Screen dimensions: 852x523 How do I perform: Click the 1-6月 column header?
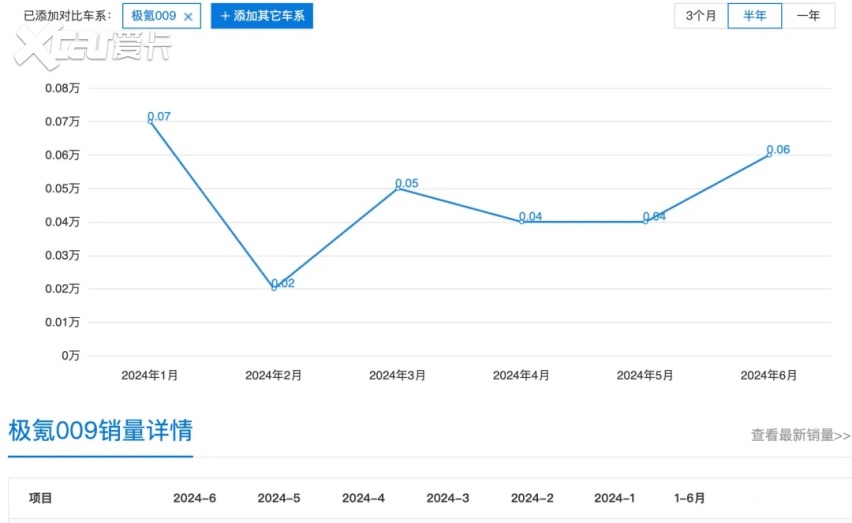click(689, 498)
